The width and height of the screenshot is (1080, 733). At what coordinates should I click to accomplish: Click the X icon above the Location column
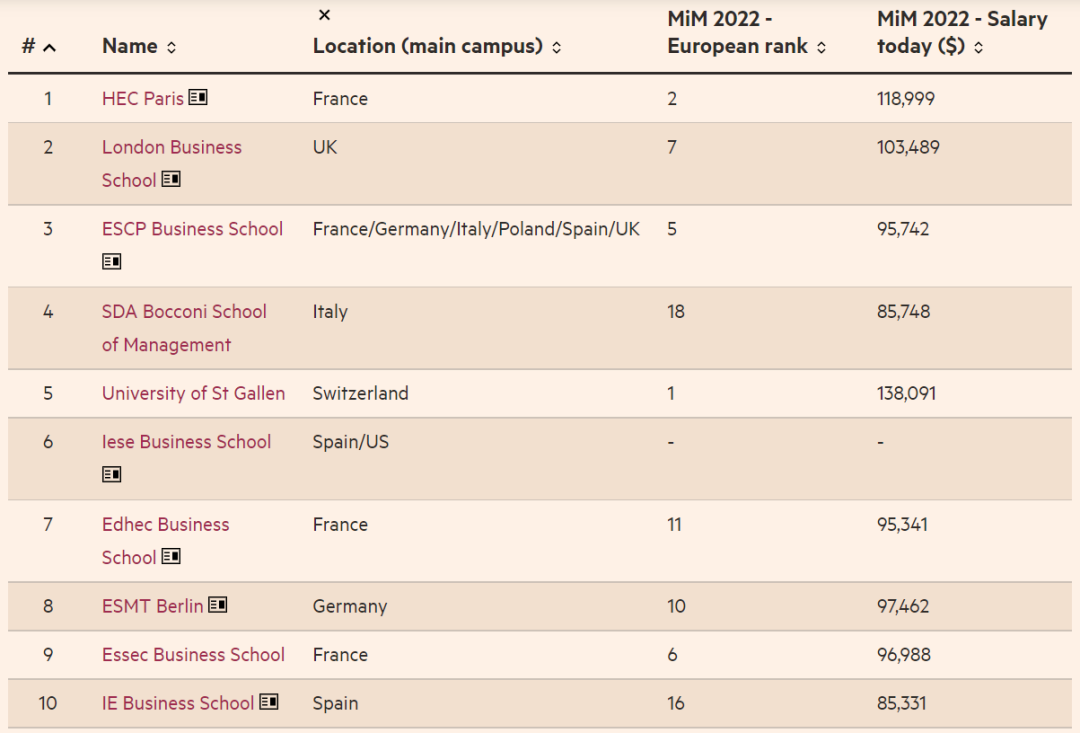click(324, 15)
